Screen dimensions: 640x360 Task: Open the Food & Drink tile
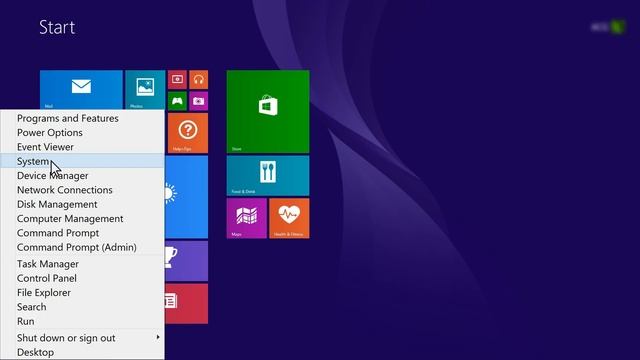pyautogui.click(x=268, y=176)
